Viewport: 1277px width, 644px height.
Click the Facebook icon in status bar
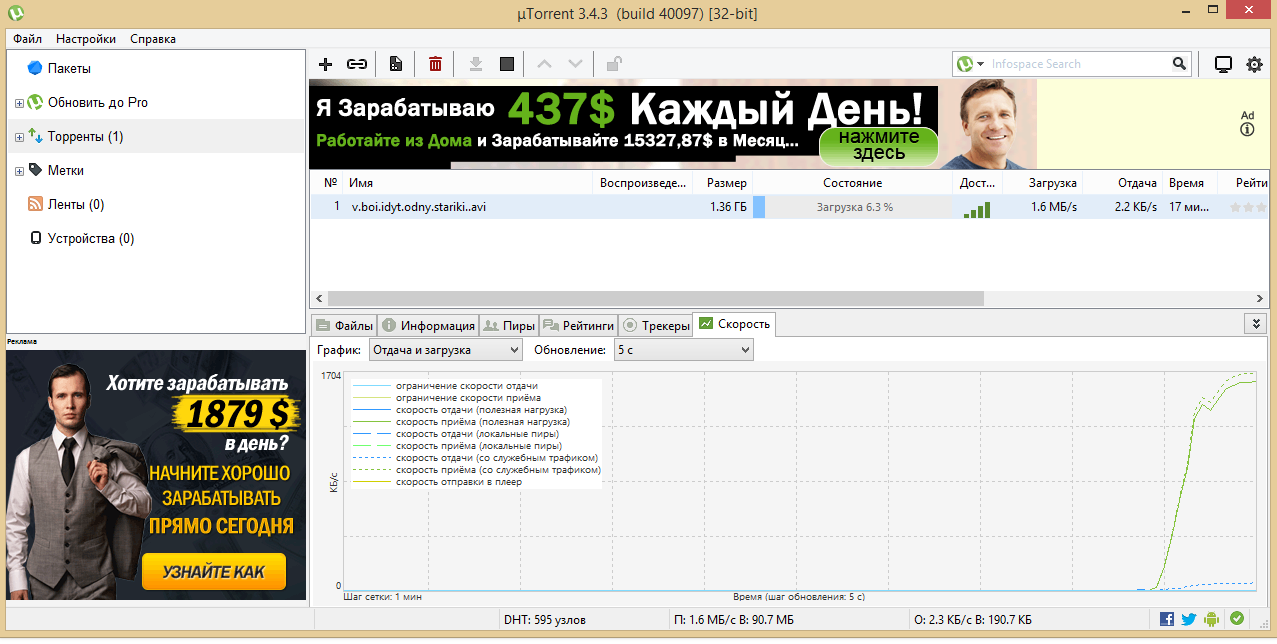(x=1167, y=619)
